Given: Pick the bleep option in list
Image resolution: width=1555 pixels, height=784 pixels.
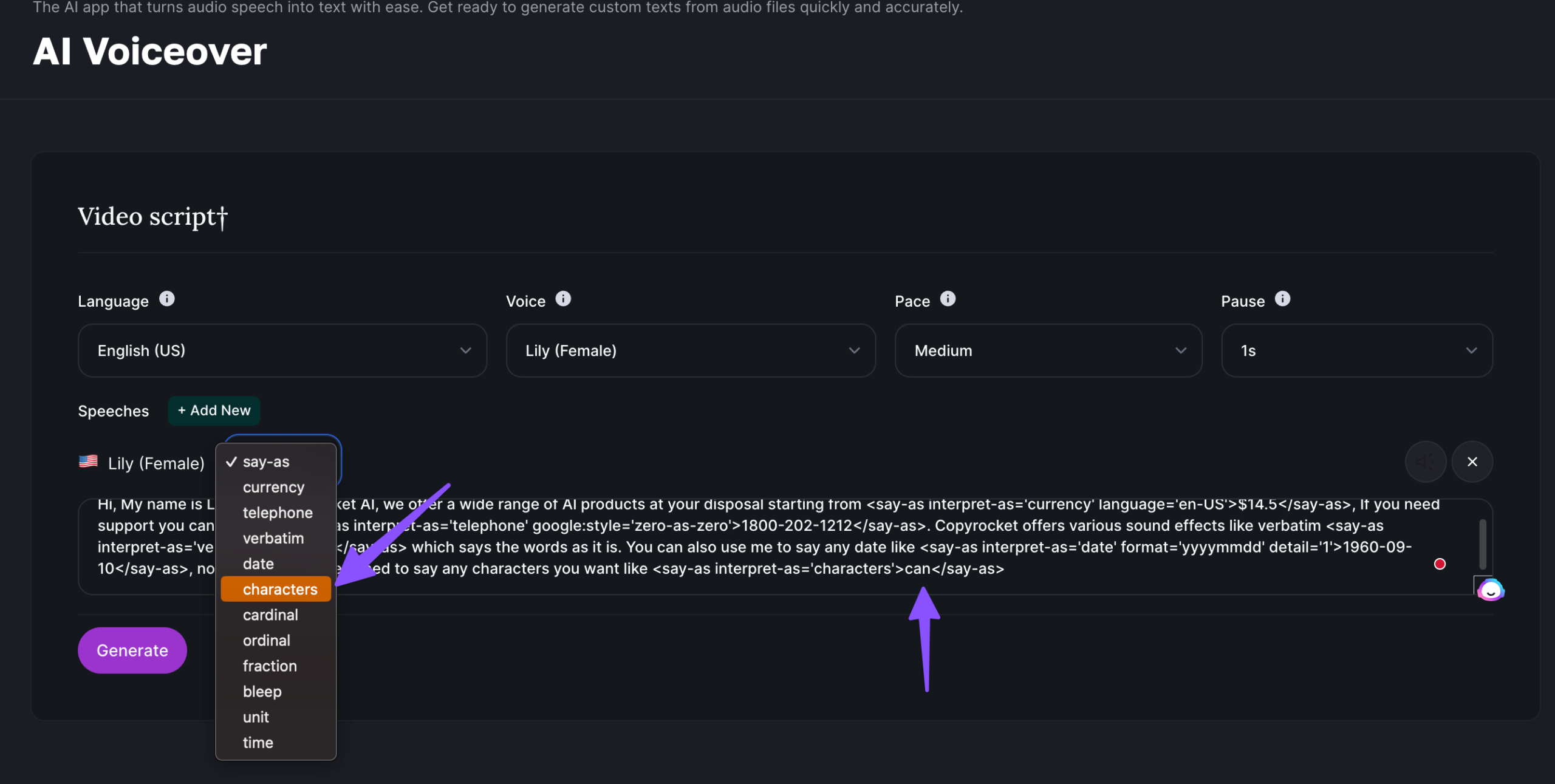Looking at the screenshot, I should pos(262,691).
